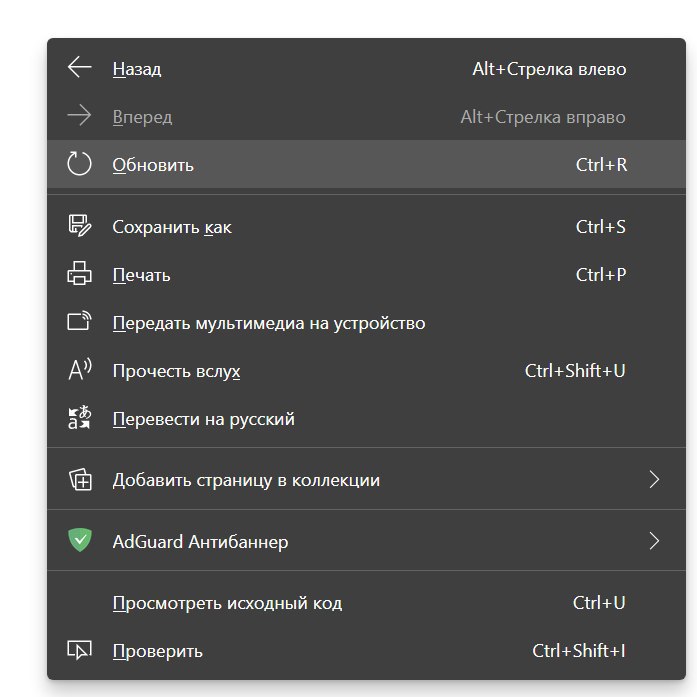The image size is (697, 697).
Task: Click the back arrow icon next to Назад
Action: tap(80, 68)
